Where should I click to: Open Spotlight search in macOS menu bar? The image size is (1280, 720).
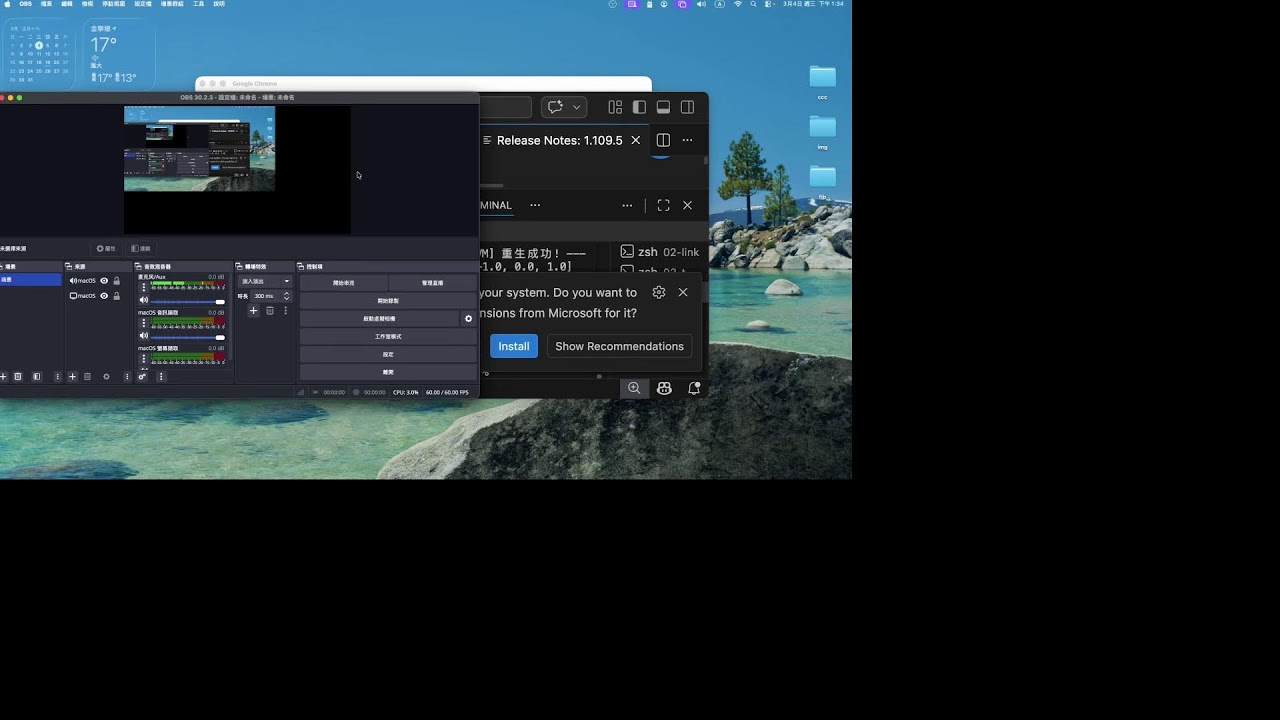click(753, 4)
